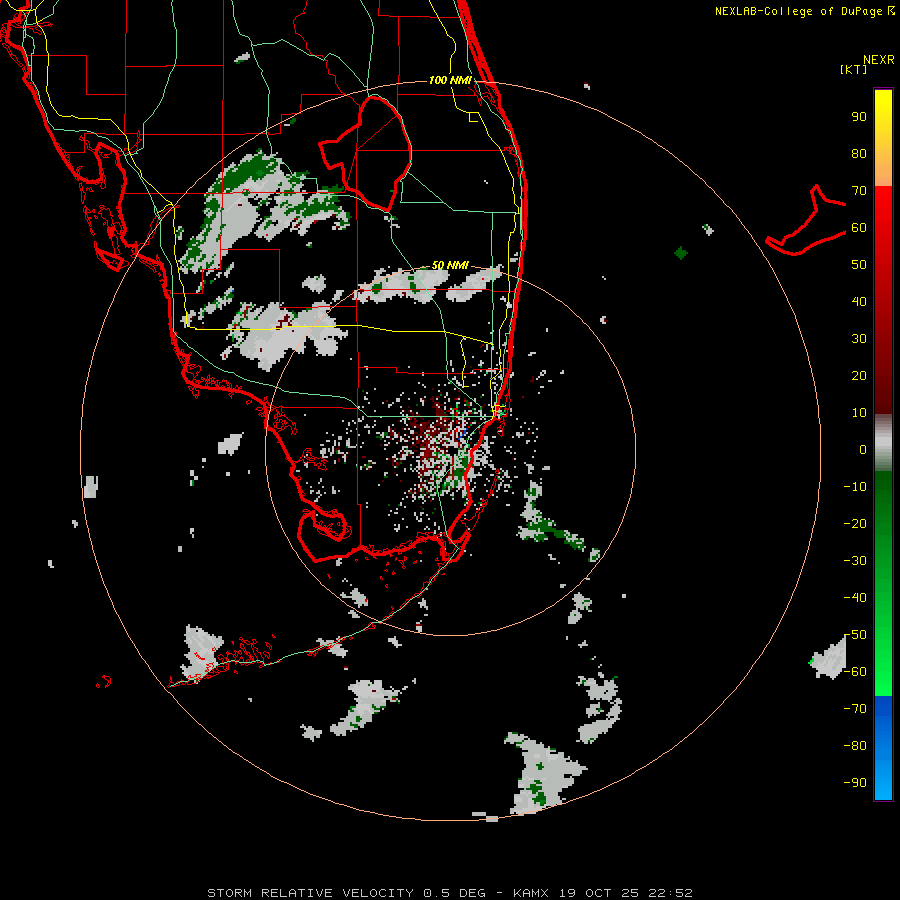Screen dimensions: 900x900
Task: Click the Storm Relative Velocity caption text
Action: (449, 893)
